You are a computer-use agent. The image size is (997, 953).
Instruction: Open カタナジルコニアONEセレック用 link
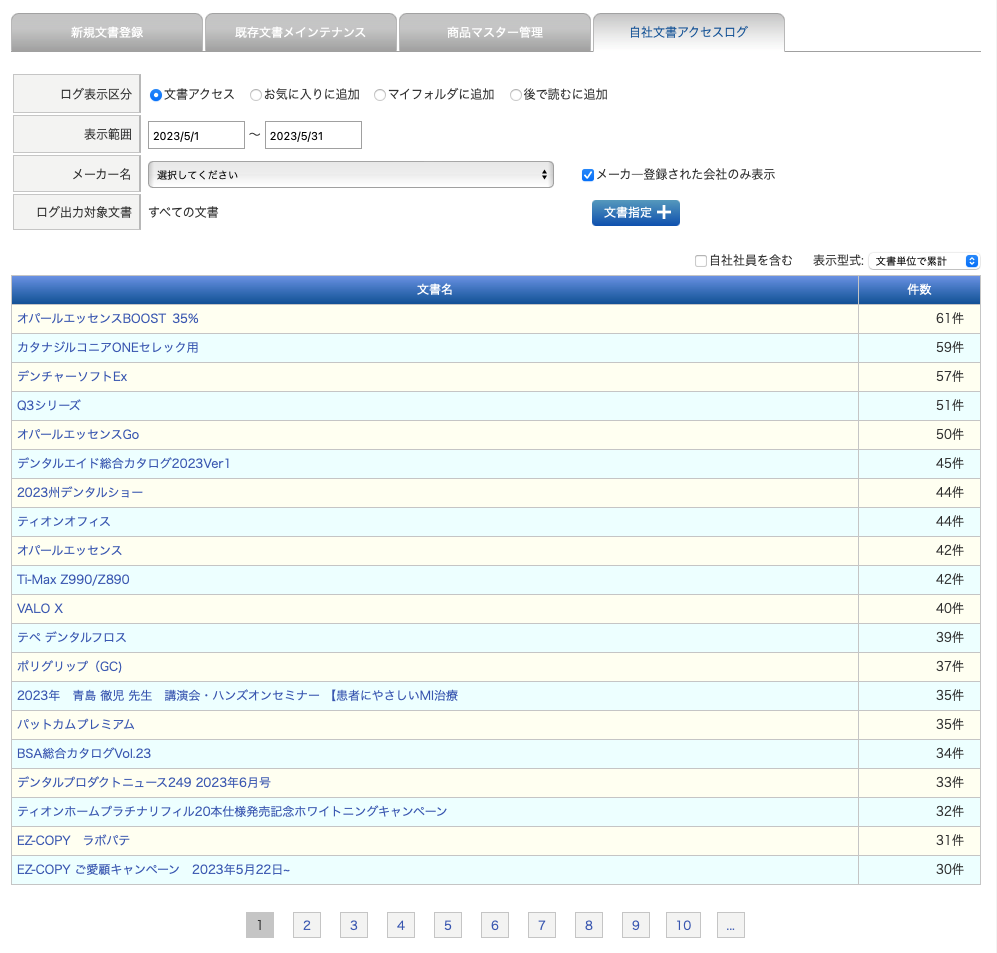coord(107,348)
